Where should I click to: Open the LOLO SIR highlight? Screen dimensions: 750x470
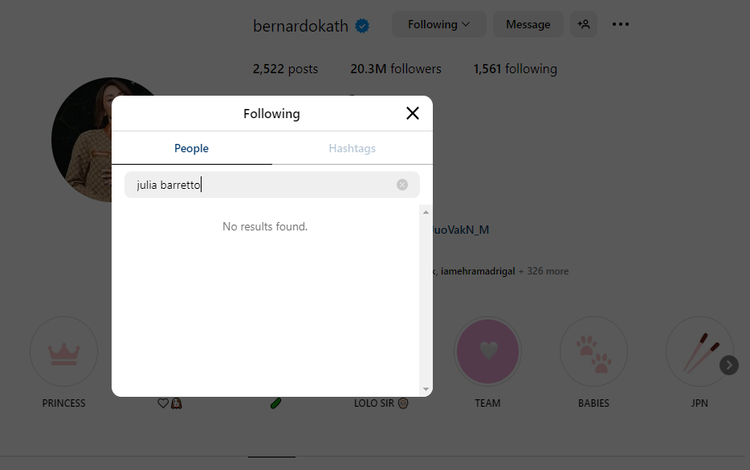click(x=382, y=403)
